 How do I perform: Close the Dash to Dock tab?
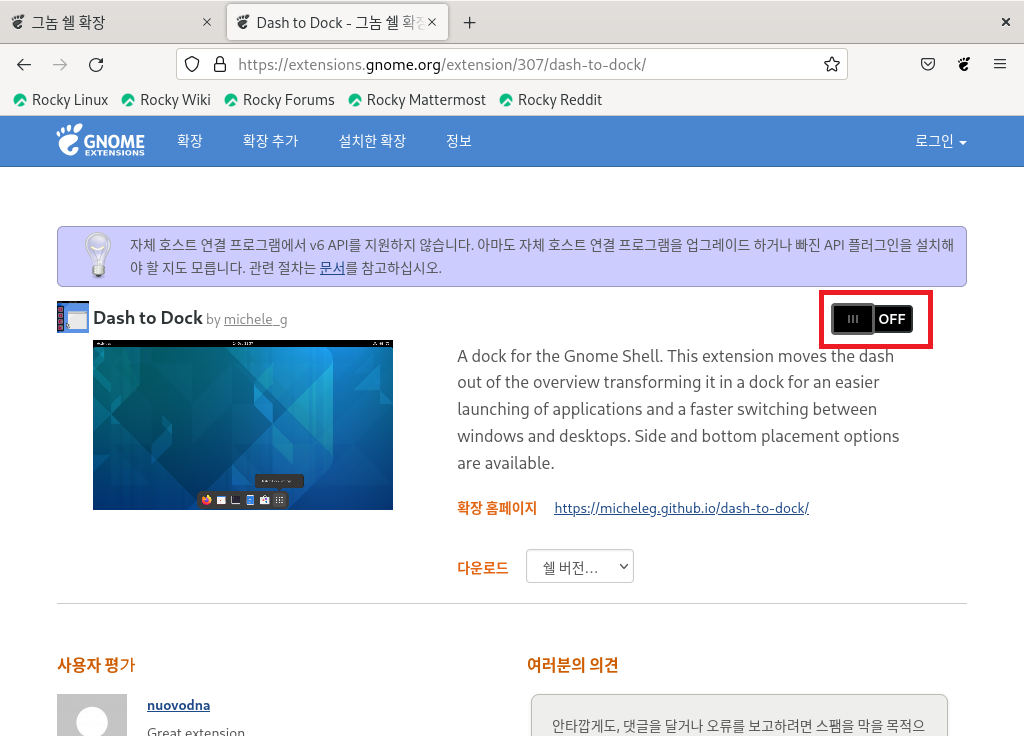coord(432,22)
